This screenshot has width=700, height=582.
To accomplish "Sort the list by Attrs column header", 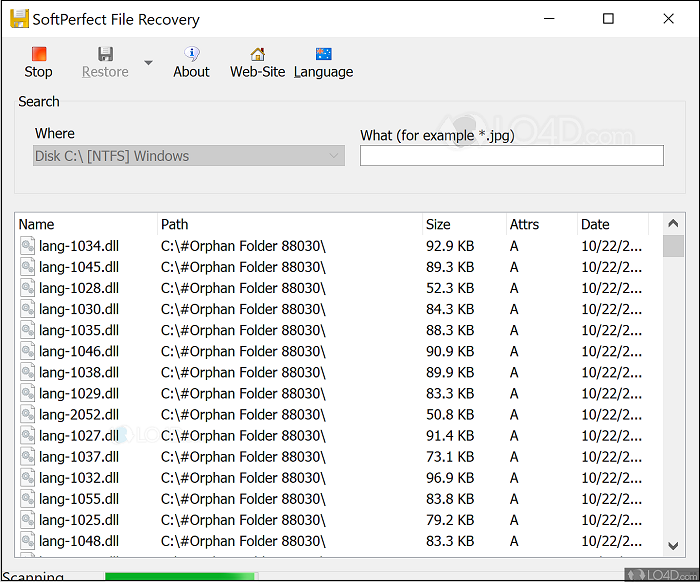I will (x=542, y=224).
